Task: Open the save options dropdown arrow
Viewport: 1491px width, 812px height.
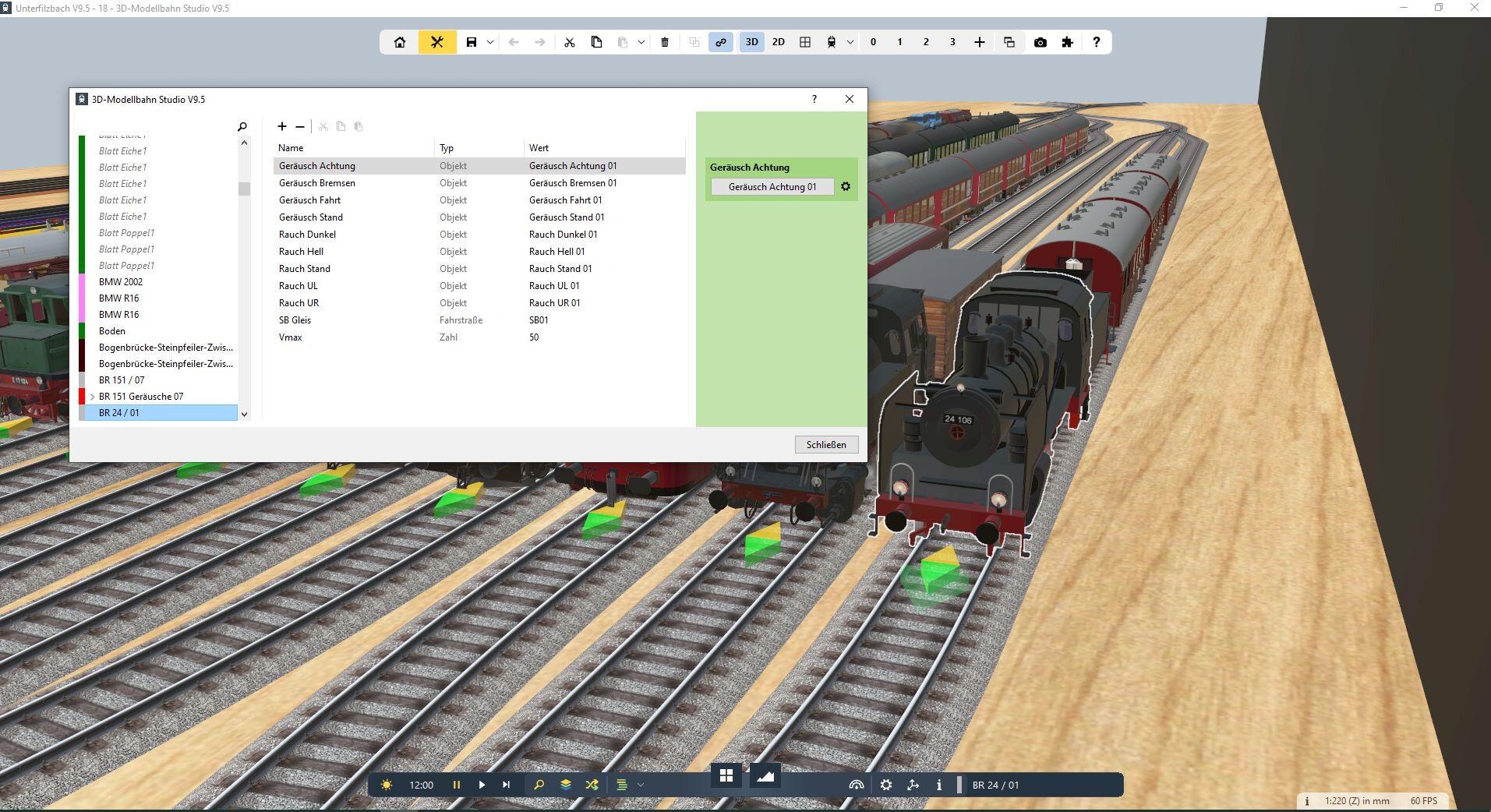Action: (x=490, y=42)
